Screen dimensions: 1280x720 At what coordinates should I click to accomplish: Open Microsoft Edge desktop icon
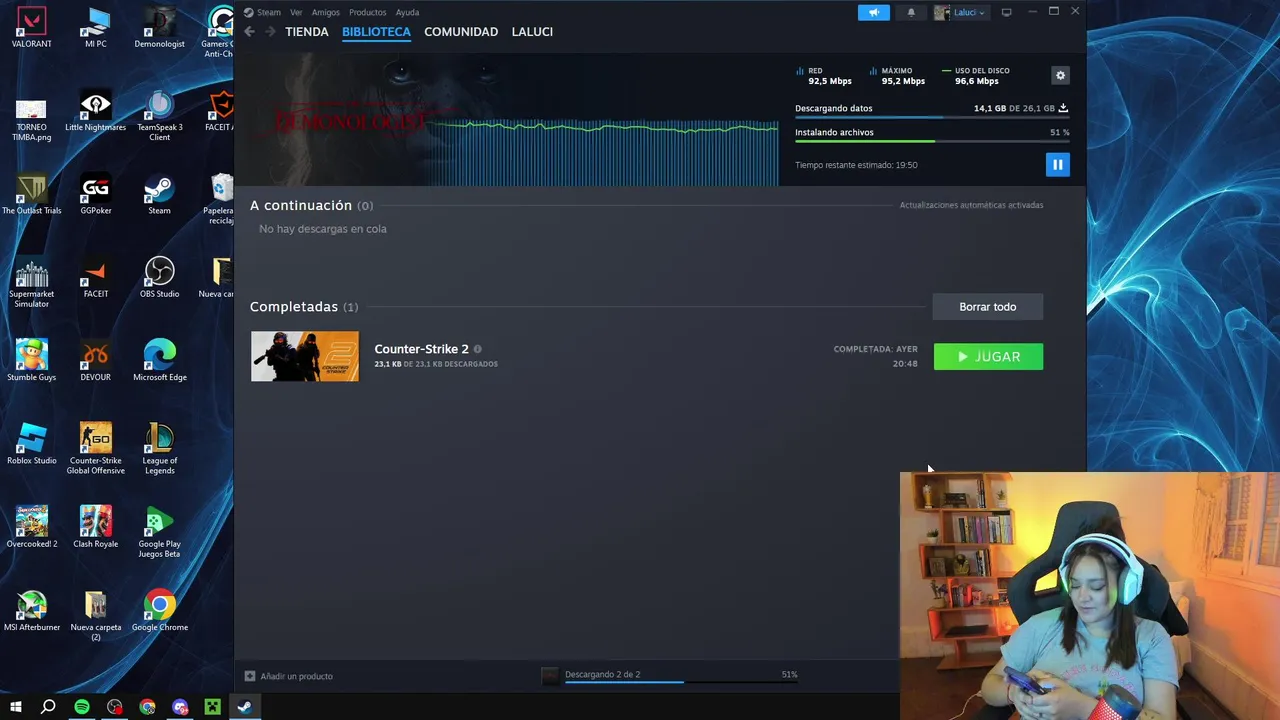pos(160,361)
